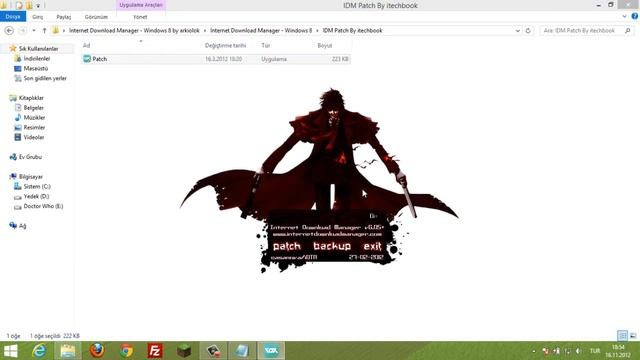Sort by Değiştirme tarihi column

[225, 45]
